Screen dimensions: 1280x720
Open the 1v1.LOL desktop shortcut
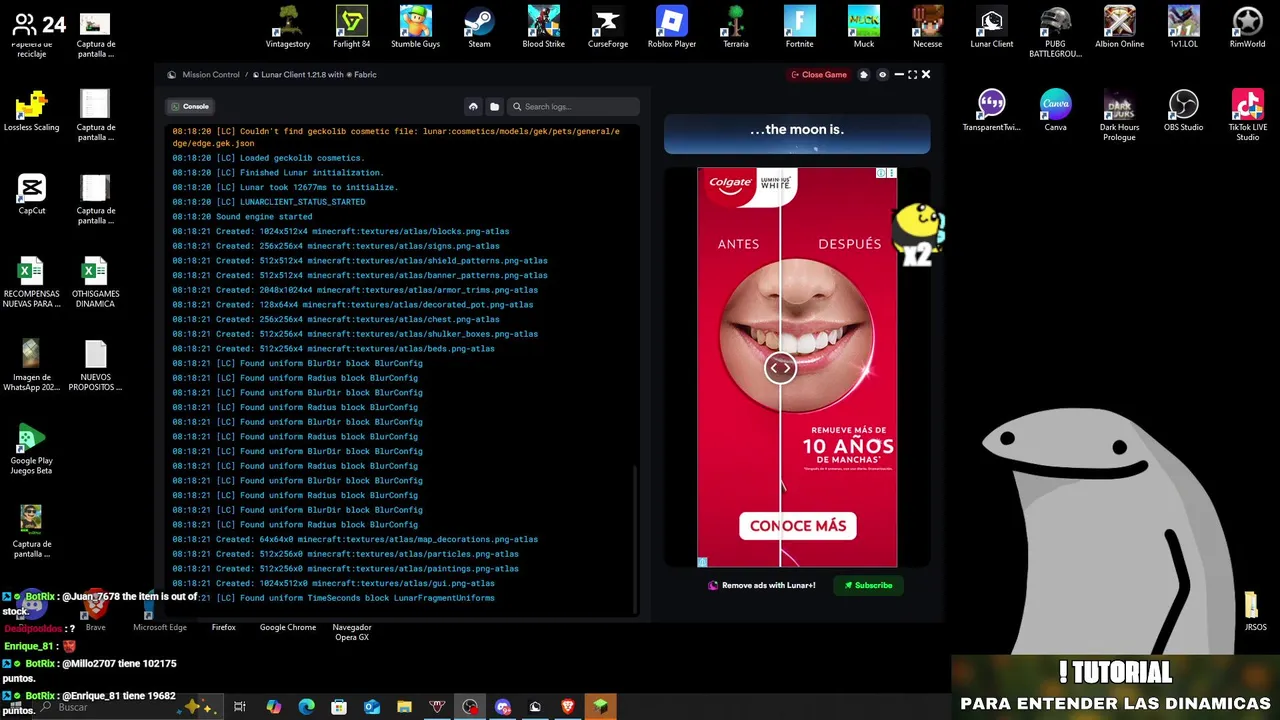(1184, 27)
